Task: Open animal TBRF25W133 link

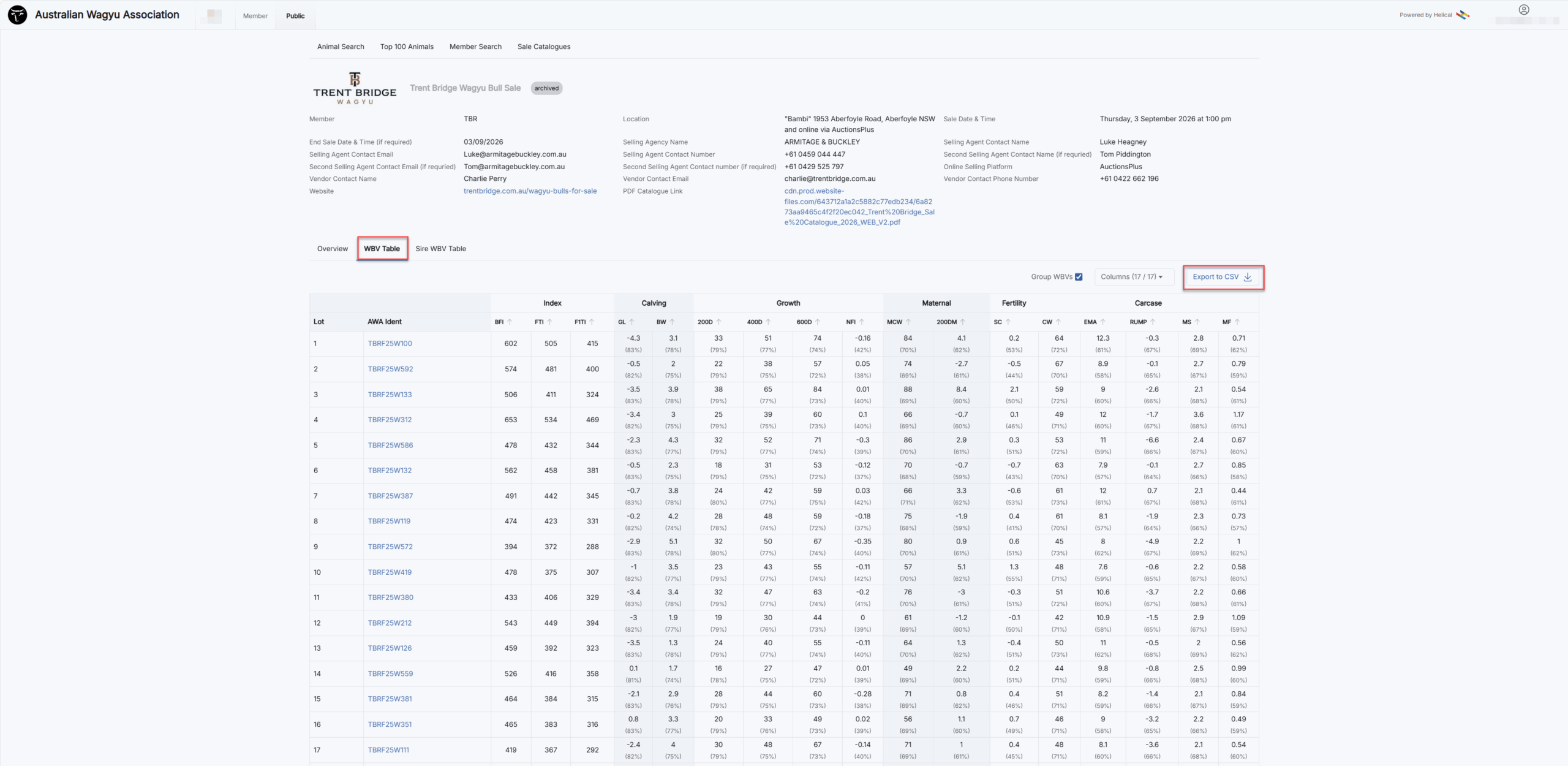Action: coord(390,395)
